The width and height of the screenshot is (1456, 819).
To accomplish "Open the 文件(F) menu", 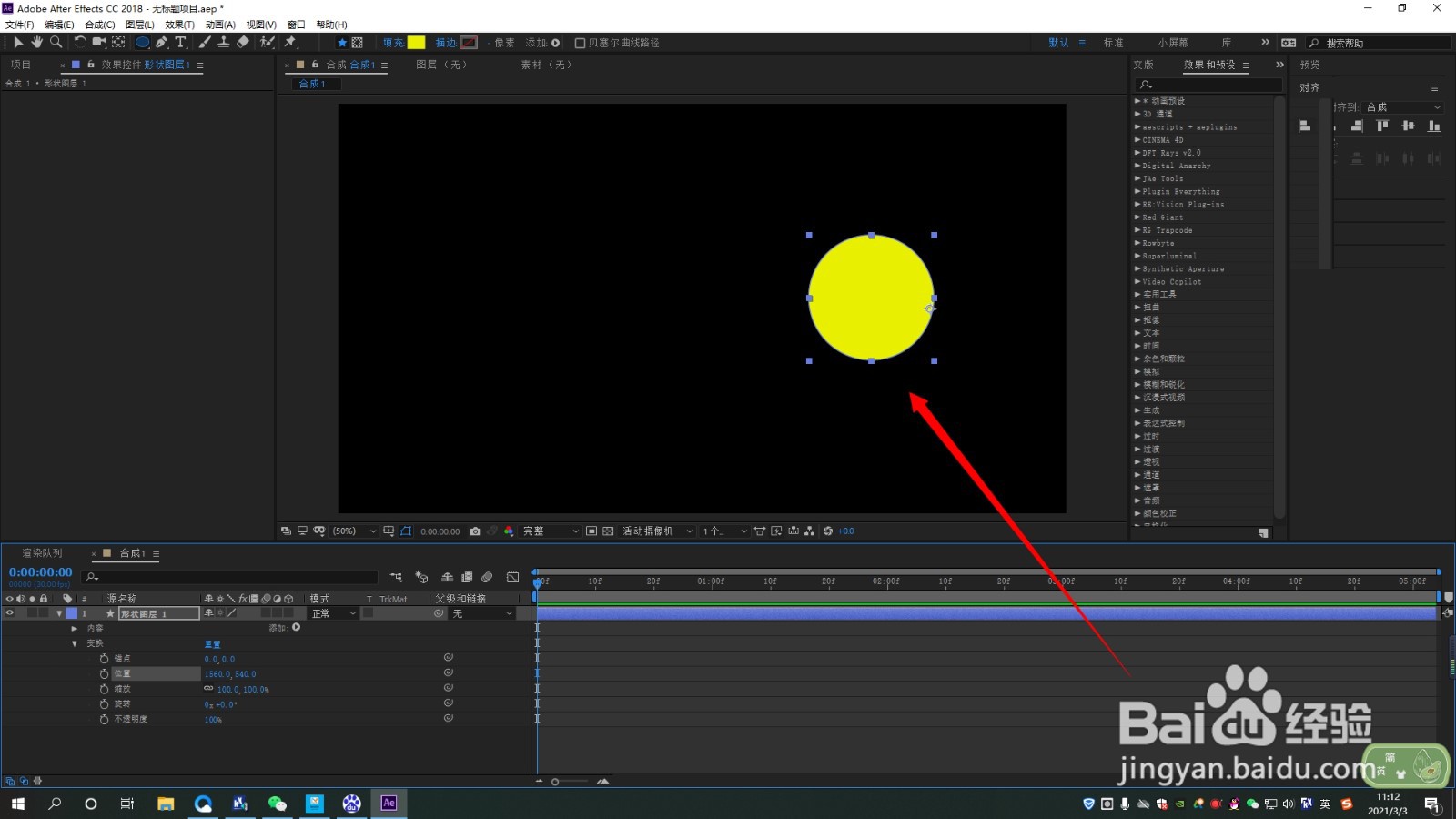I will (19, 25).
